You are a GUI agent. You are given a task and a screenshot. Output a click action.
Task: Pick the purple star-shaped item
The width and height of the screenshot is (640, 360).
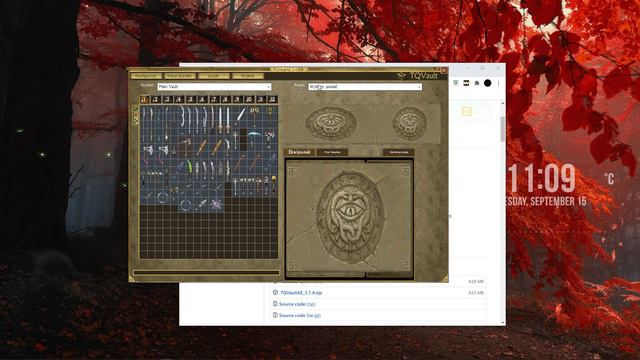[216, 204]
